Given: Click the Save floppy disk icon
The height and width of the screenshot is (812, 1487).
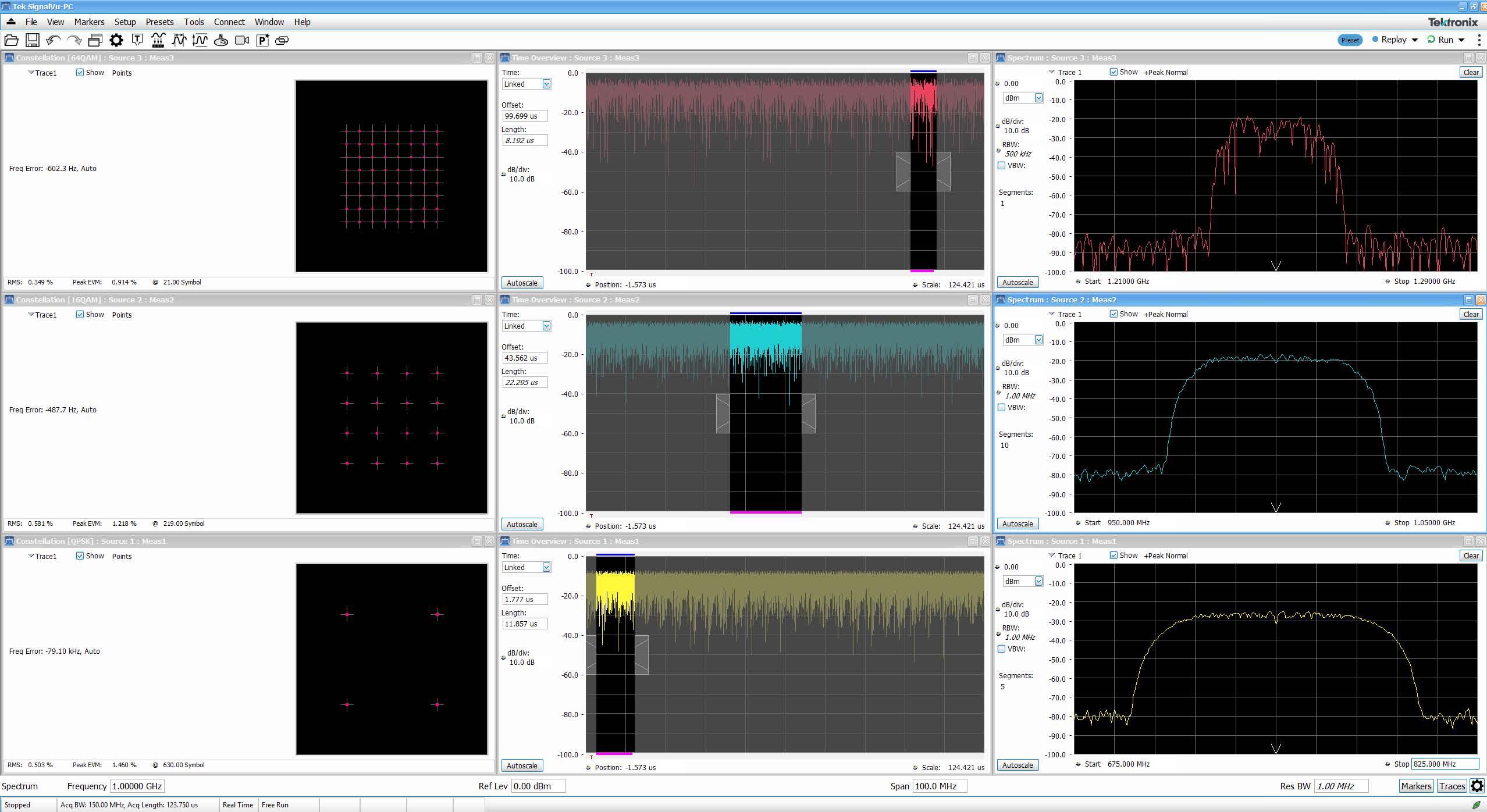Looking at the screenshot, I should (33, 40).
